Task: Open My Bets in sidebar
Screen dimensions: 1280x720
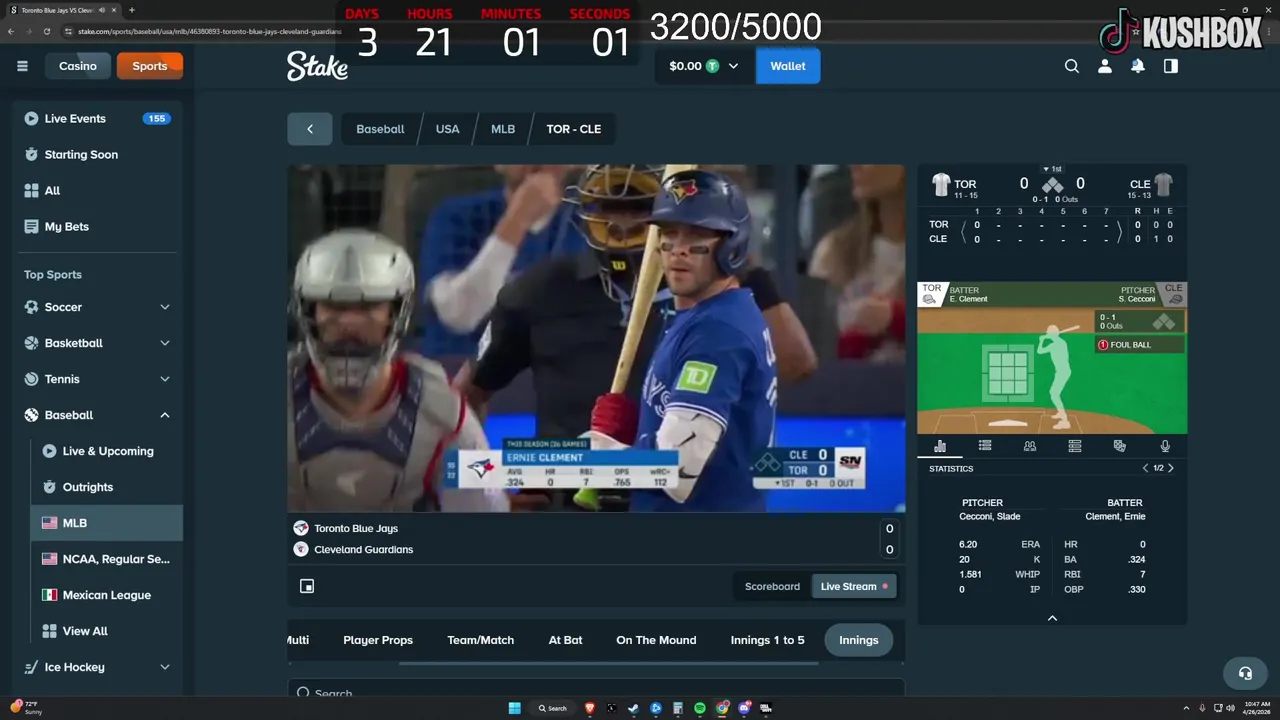Action: [x=97, y=226]
